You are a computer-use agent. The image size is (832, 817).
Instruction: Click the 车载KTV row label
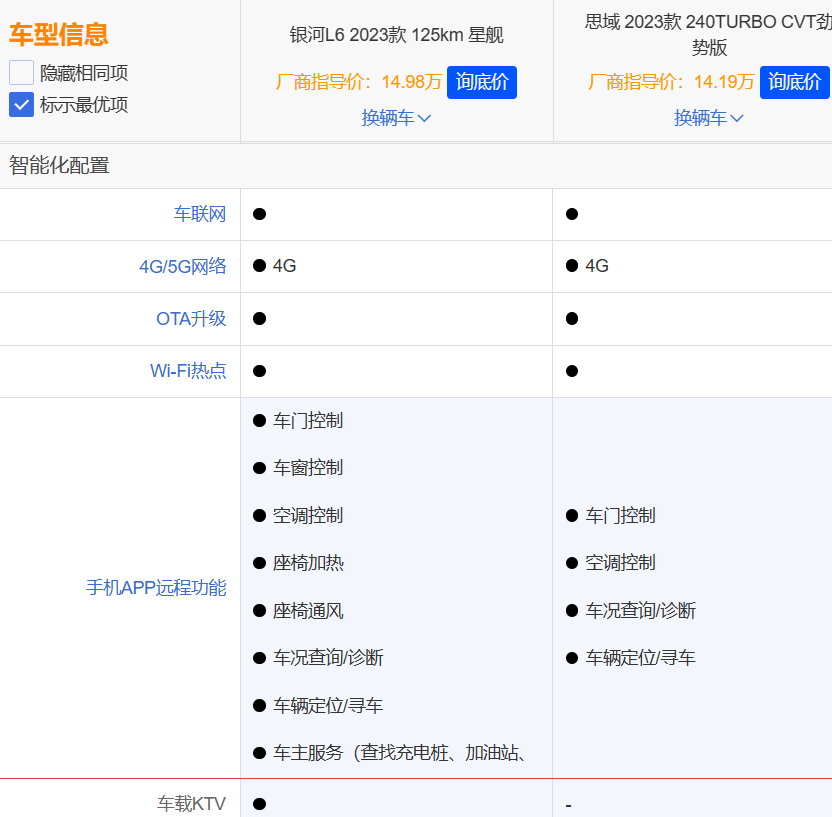click(x=191, y=803)
